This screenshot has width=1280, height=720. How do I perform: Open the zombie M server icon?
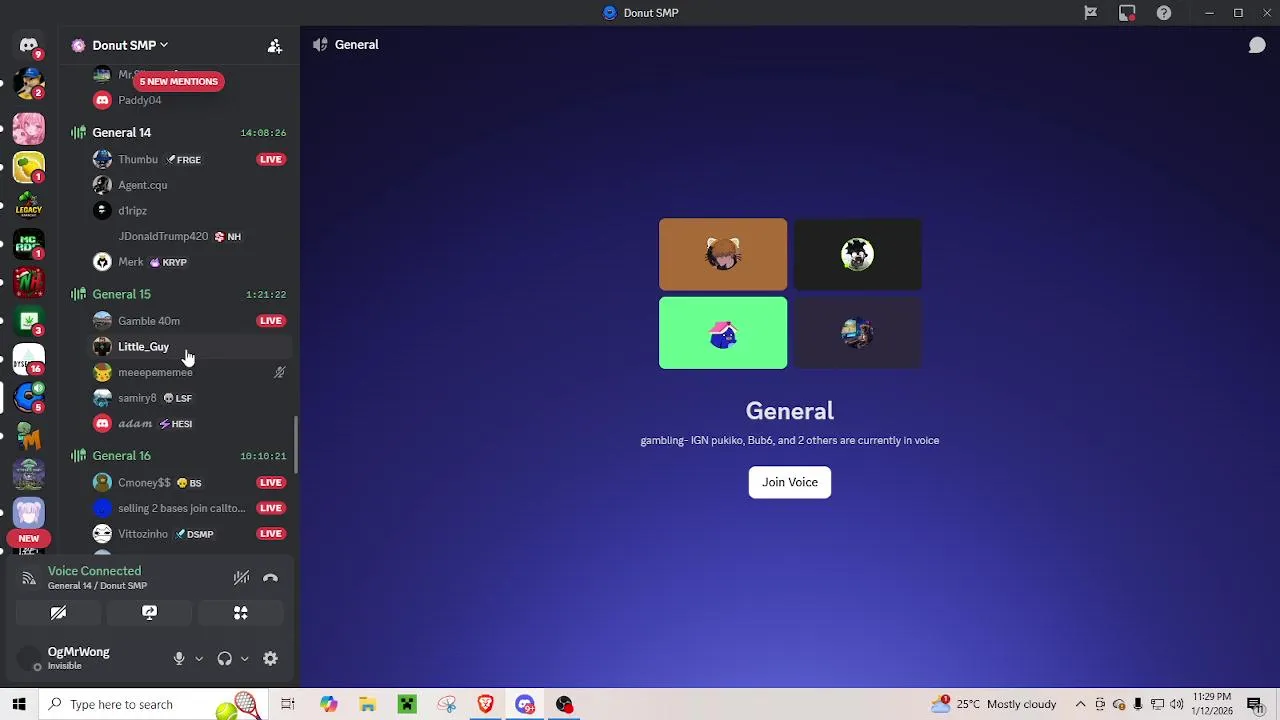coord(28,435)
